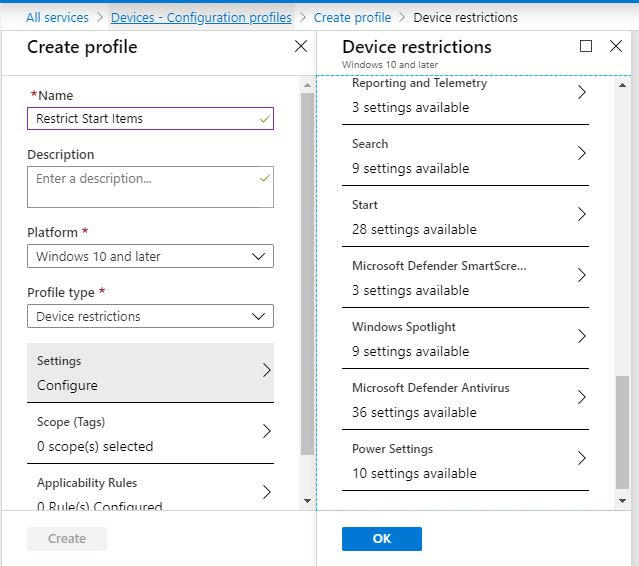639x566 pixels.
Task: Close the Device restrictions blade
Action: coord(616,47)
